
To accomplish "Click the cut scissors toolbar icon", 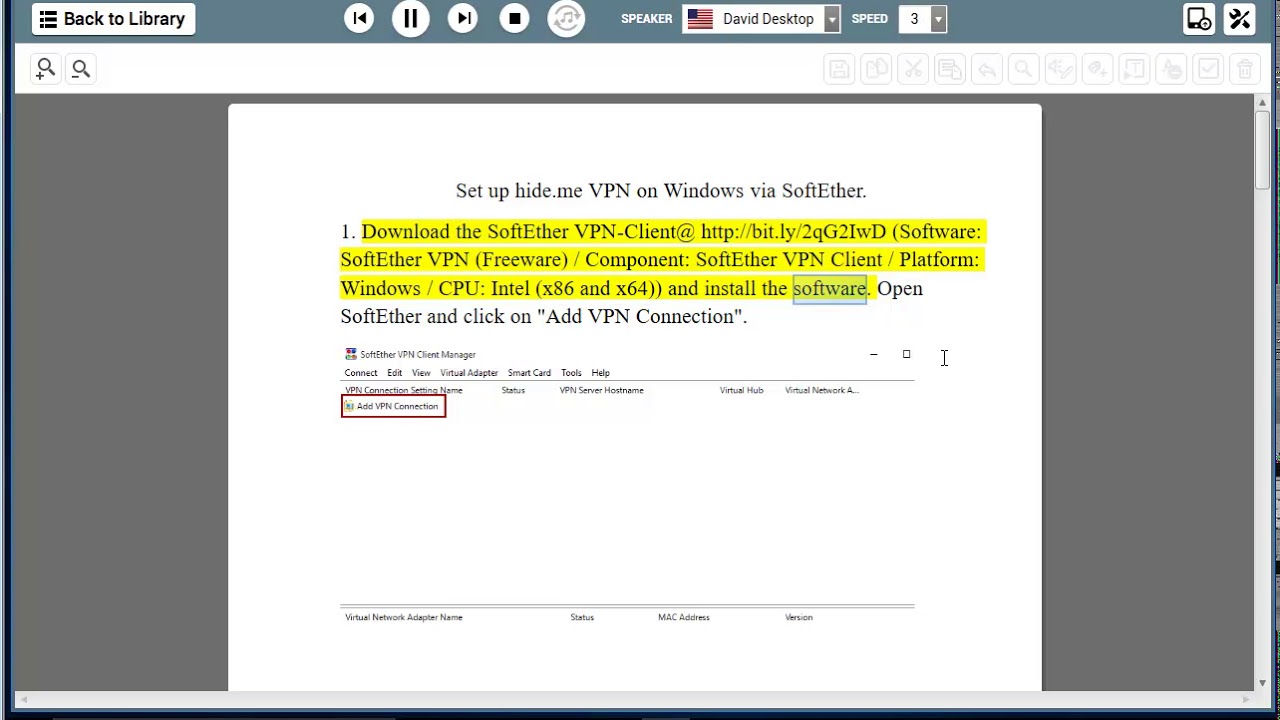I will 913,69.
